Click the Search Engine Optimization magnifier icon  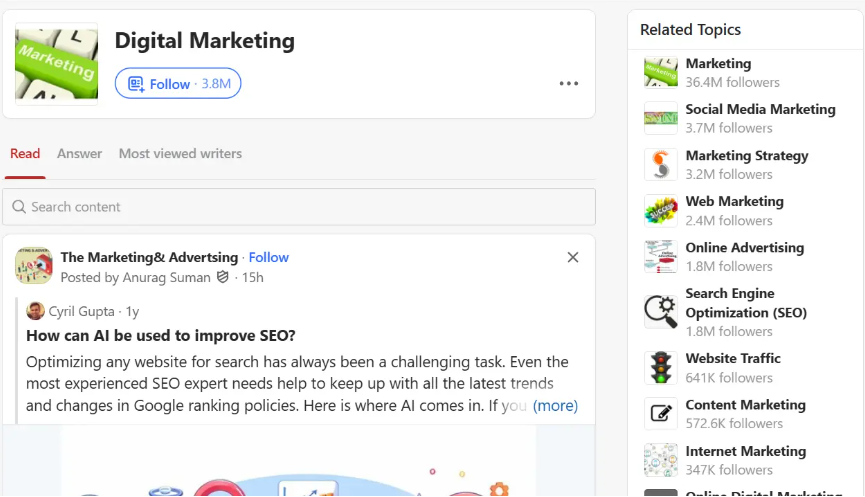(661, 312)
